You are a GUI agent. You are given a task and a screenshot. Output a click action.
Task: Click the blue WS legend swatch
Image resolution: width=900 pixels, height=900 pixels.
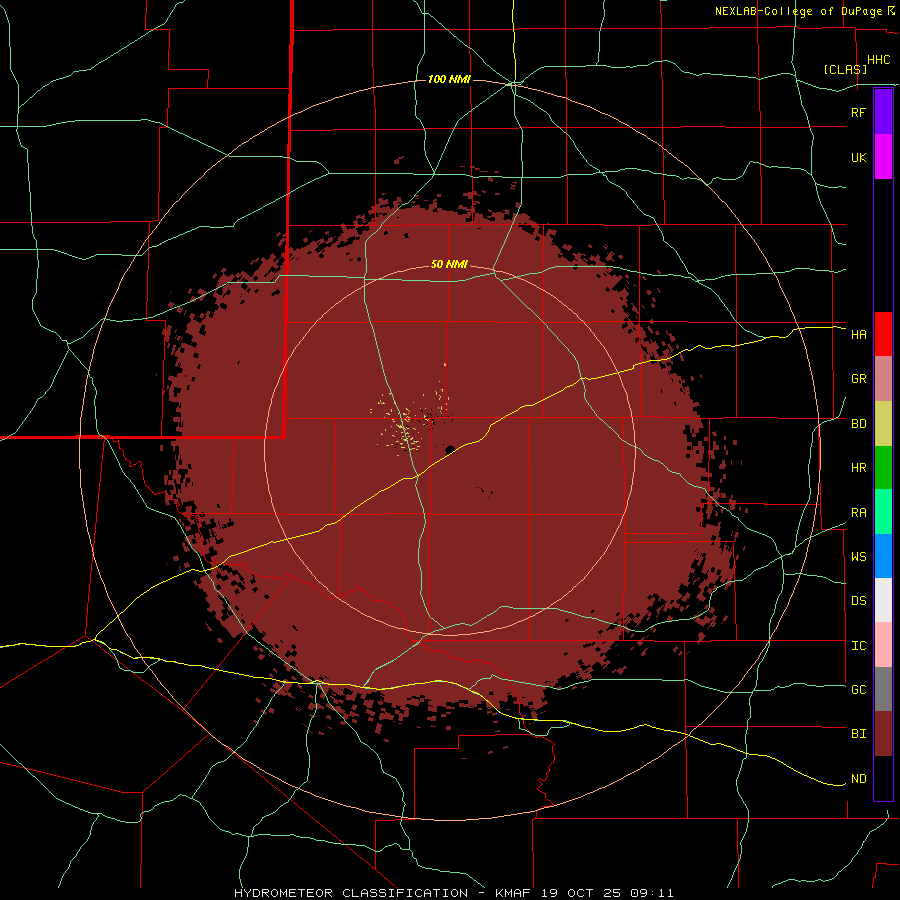tap(883, 556)
